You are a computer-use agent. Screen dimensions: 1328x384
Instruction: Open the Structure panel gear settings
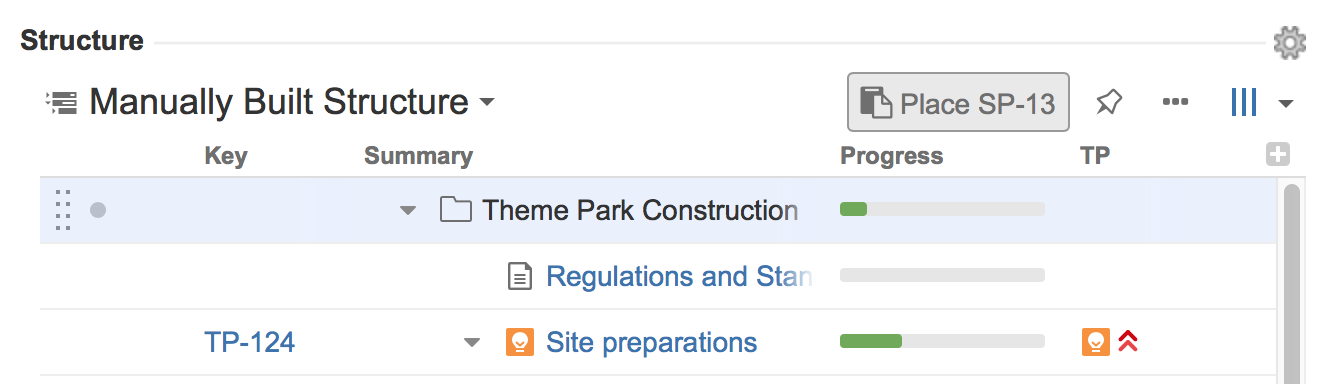pos(1289,42)
